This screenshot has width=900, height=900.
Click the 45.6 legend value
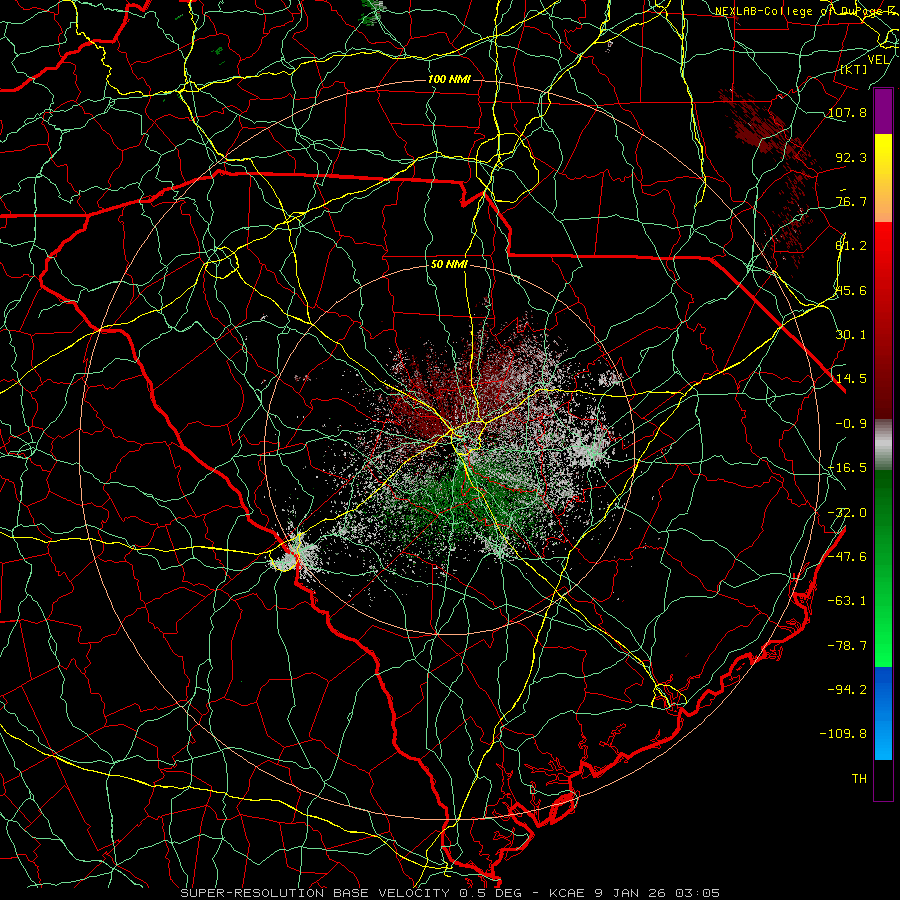point(851,290)
